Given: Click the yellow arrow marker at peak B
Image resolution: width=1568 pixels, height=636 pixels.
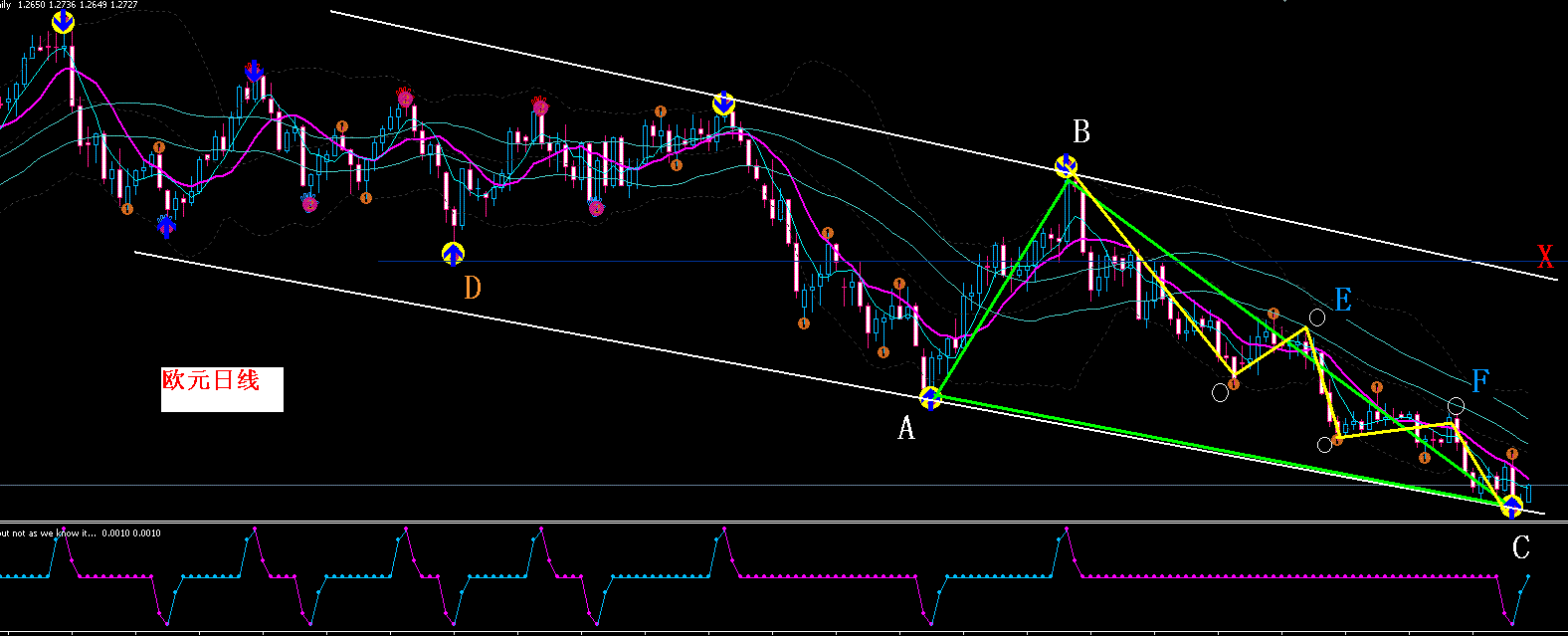Looking at the screenshot, I should tap(1067, 166).
